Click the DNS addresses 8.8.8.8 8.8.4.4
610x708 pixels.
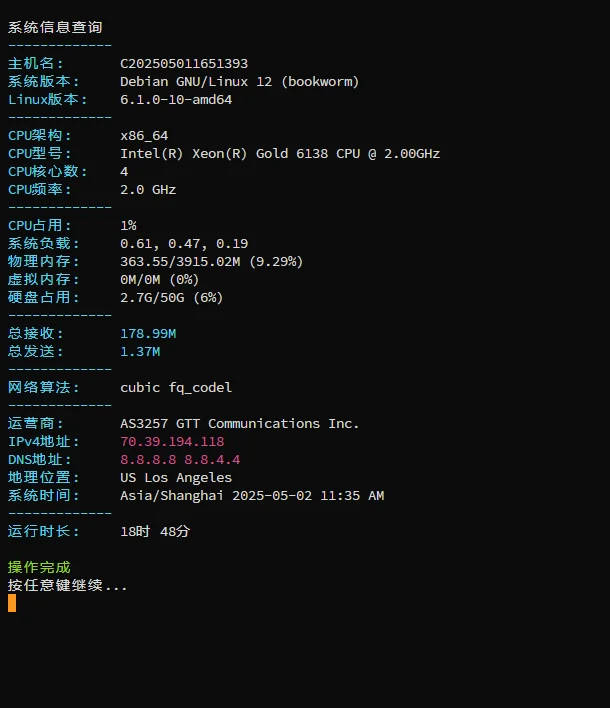[x=180, y=460]
